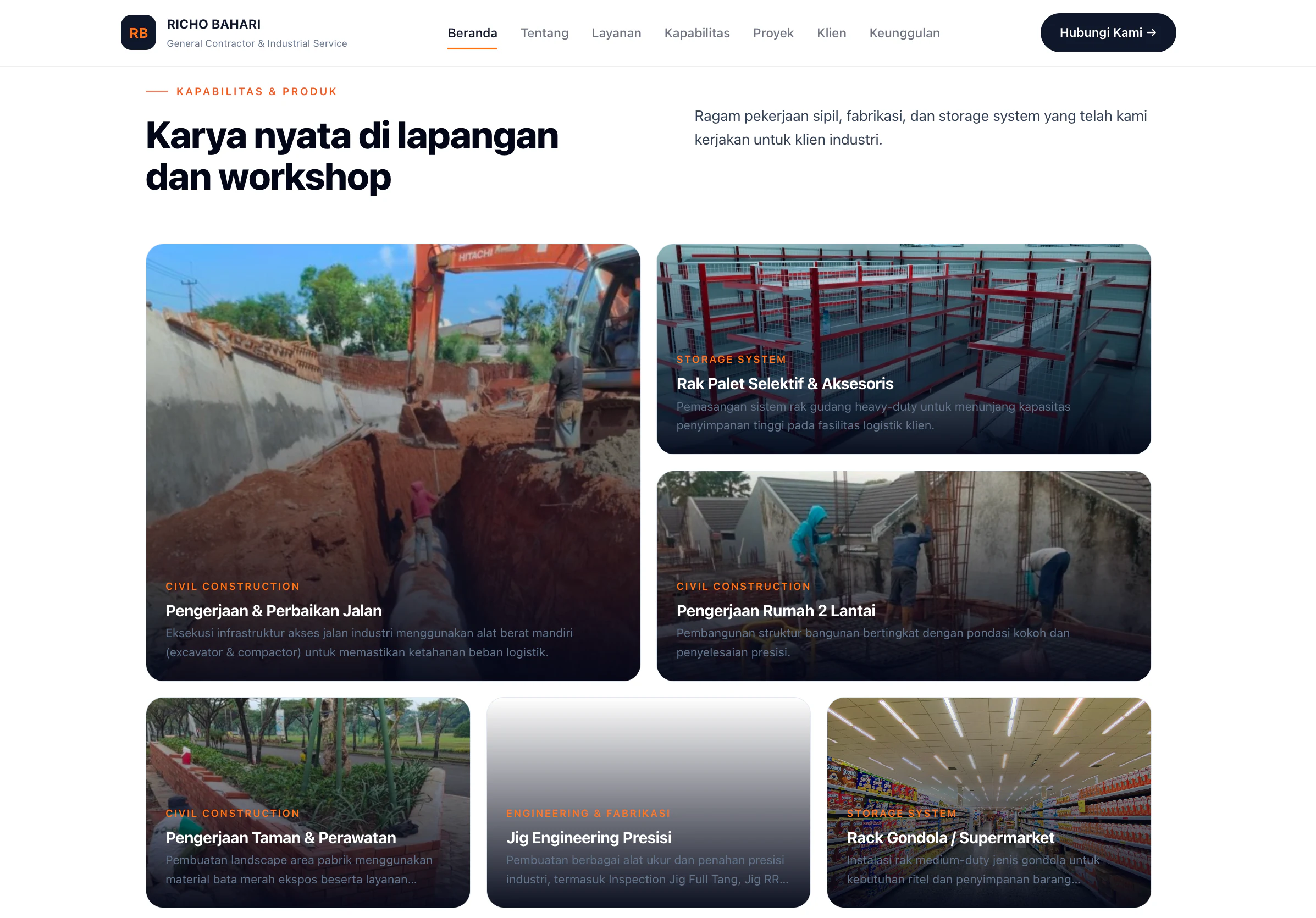Click the Pemasangan sistem rak gudang description
Image resolution: width=1316 pixels, height=918 pixels.
tap(873, 416)
